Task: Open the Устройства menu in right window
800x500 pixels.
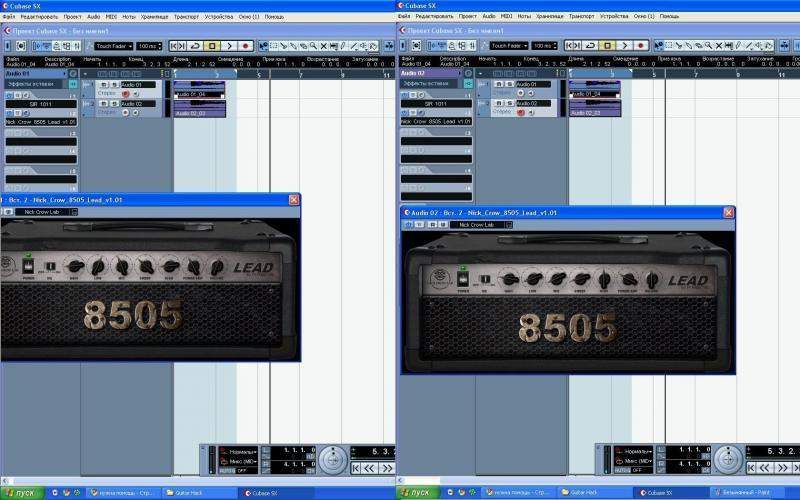Action: pyautogui.click(x=614, y=16)
